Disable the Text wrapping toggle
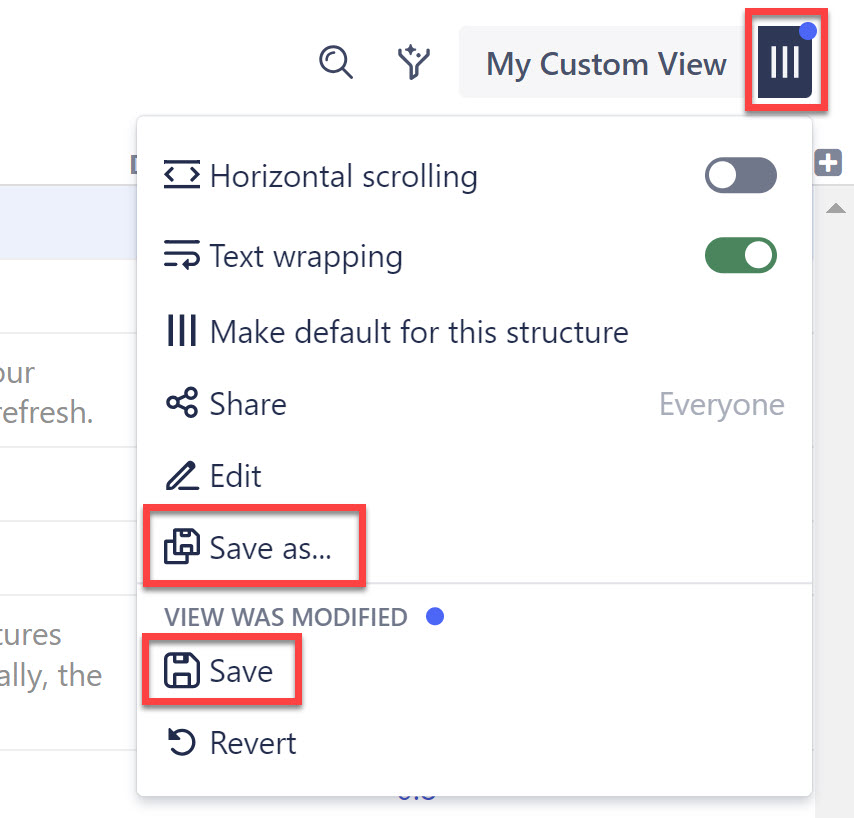Viewport: 854px width, 818px height. (x=740, y=255)
